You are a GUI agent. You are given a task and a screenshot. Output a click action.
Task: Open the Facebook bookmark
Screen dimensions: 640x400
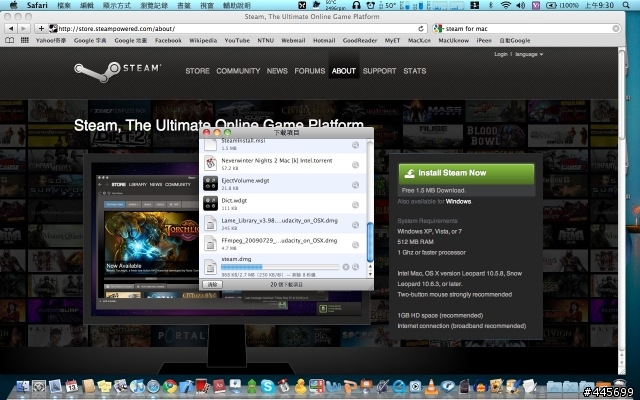(x=168, y=40)
